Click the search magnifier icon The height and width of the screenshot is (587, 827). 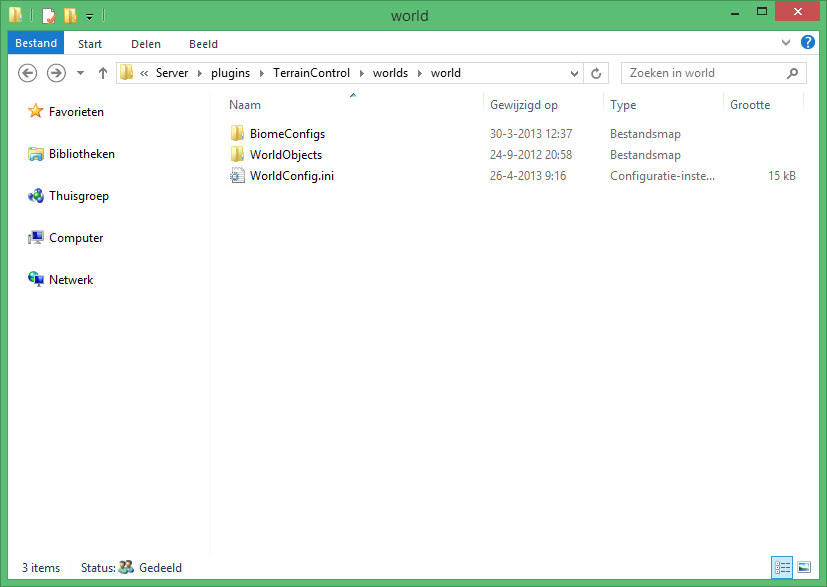791,73
